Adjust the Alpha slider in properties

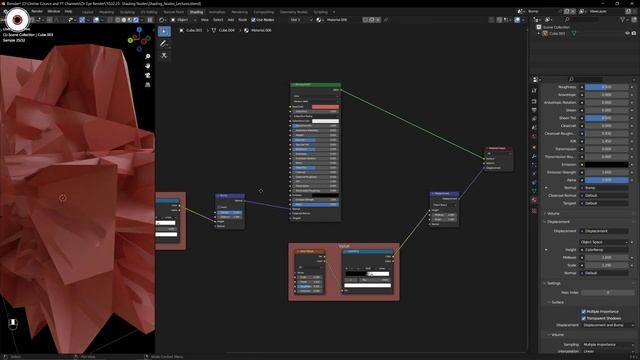coord(607,180)
